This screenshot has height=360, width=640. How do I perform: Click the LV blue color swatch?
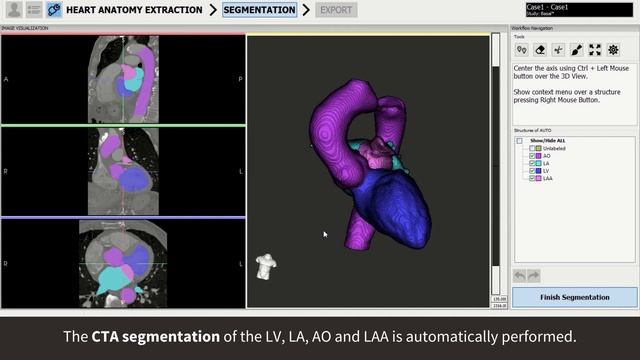tap(538, 171)
